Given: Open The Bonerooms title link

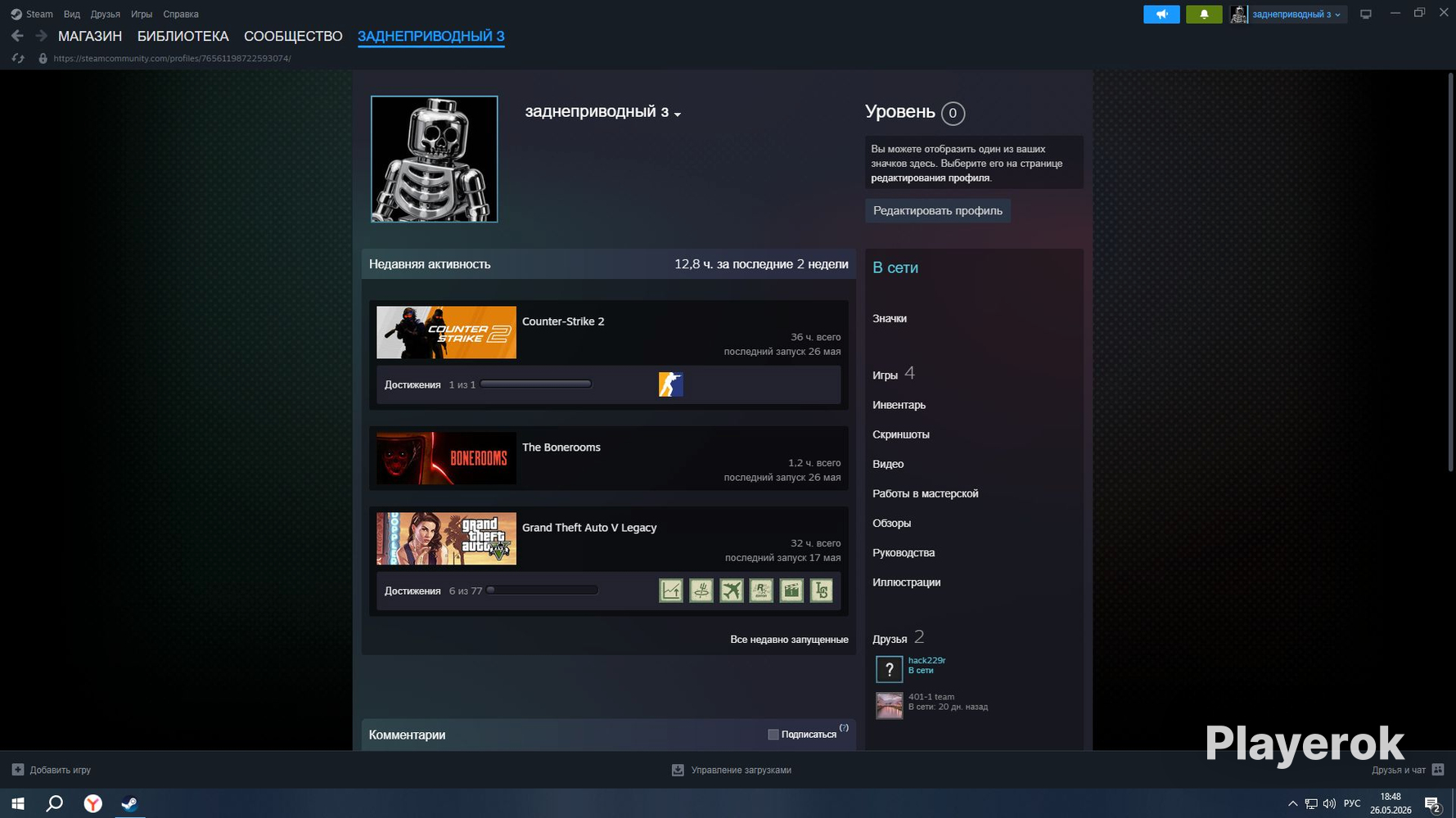Looking at the screenshot, I should coord(561,447).
